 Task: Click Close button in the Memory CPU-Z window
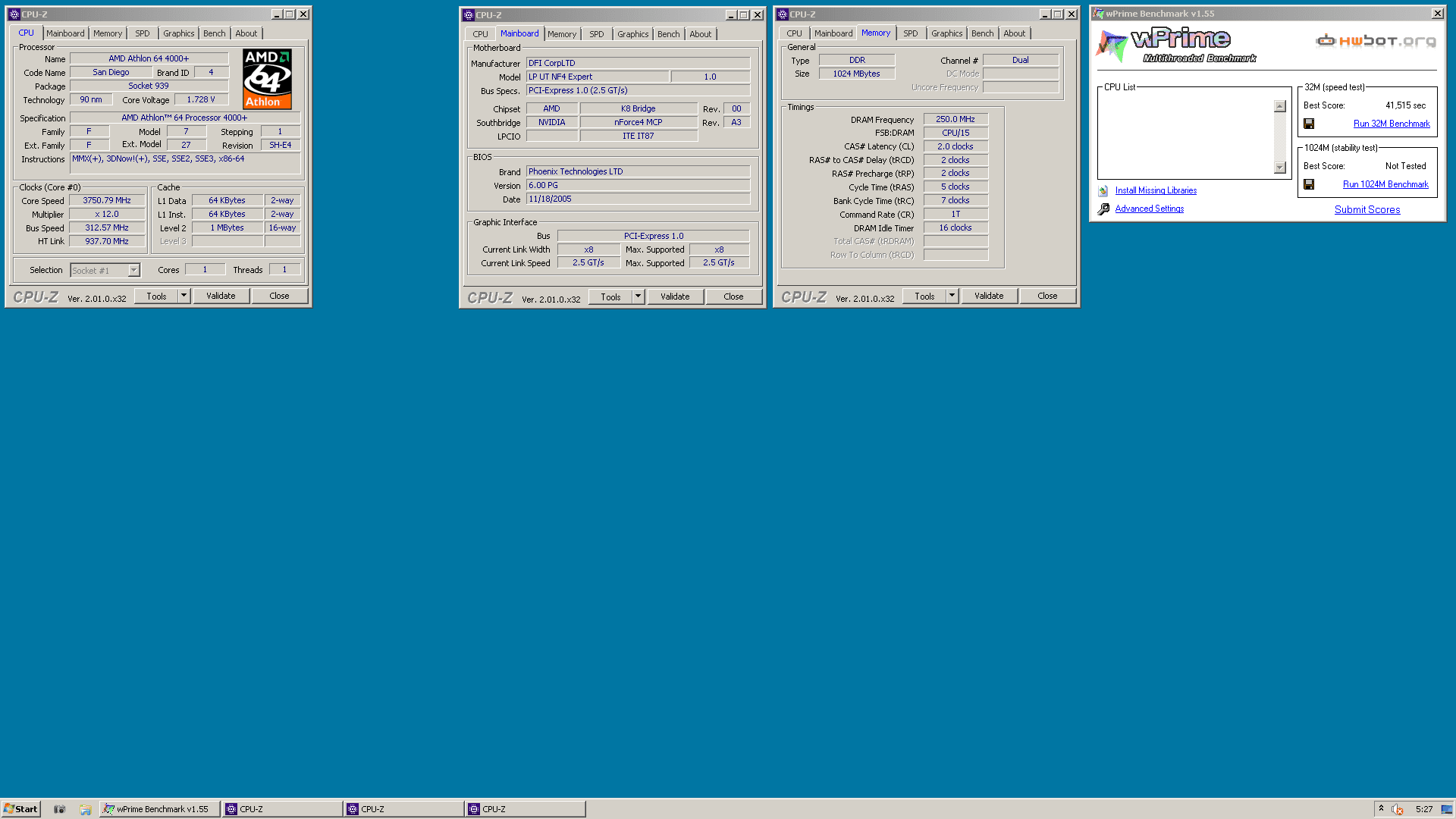tap(1047, 296)
